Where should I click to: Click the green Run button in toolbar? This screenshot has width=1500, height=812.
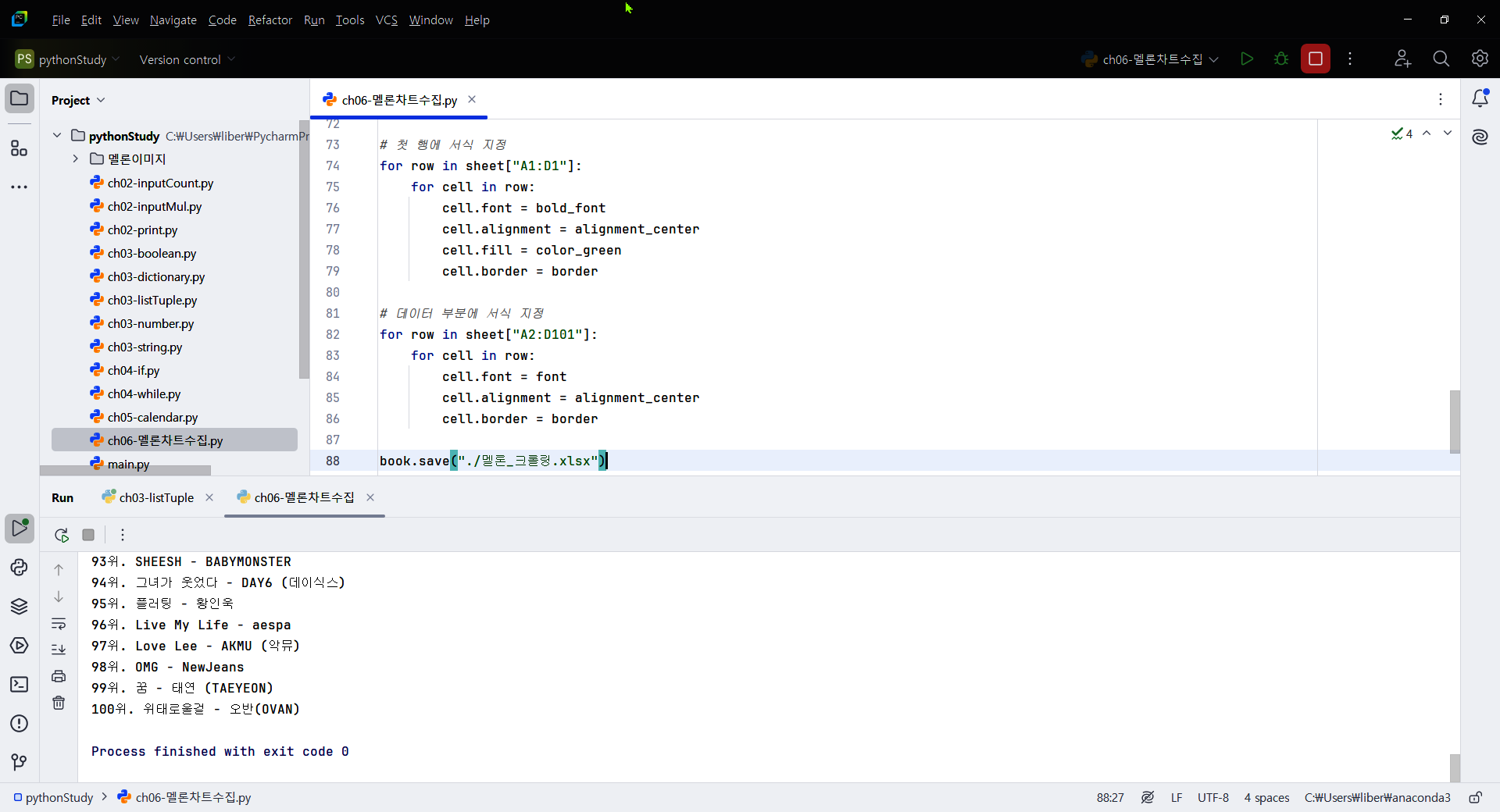[1247, 59]
